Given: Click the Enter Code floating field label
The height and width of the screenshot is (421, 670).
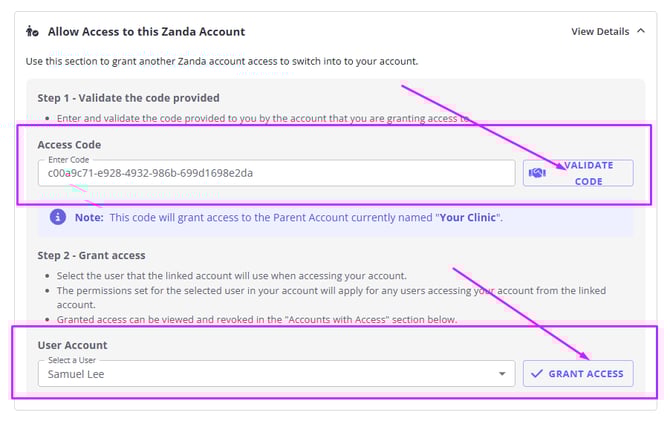Looking at the screenshot, I should [65, 160].
